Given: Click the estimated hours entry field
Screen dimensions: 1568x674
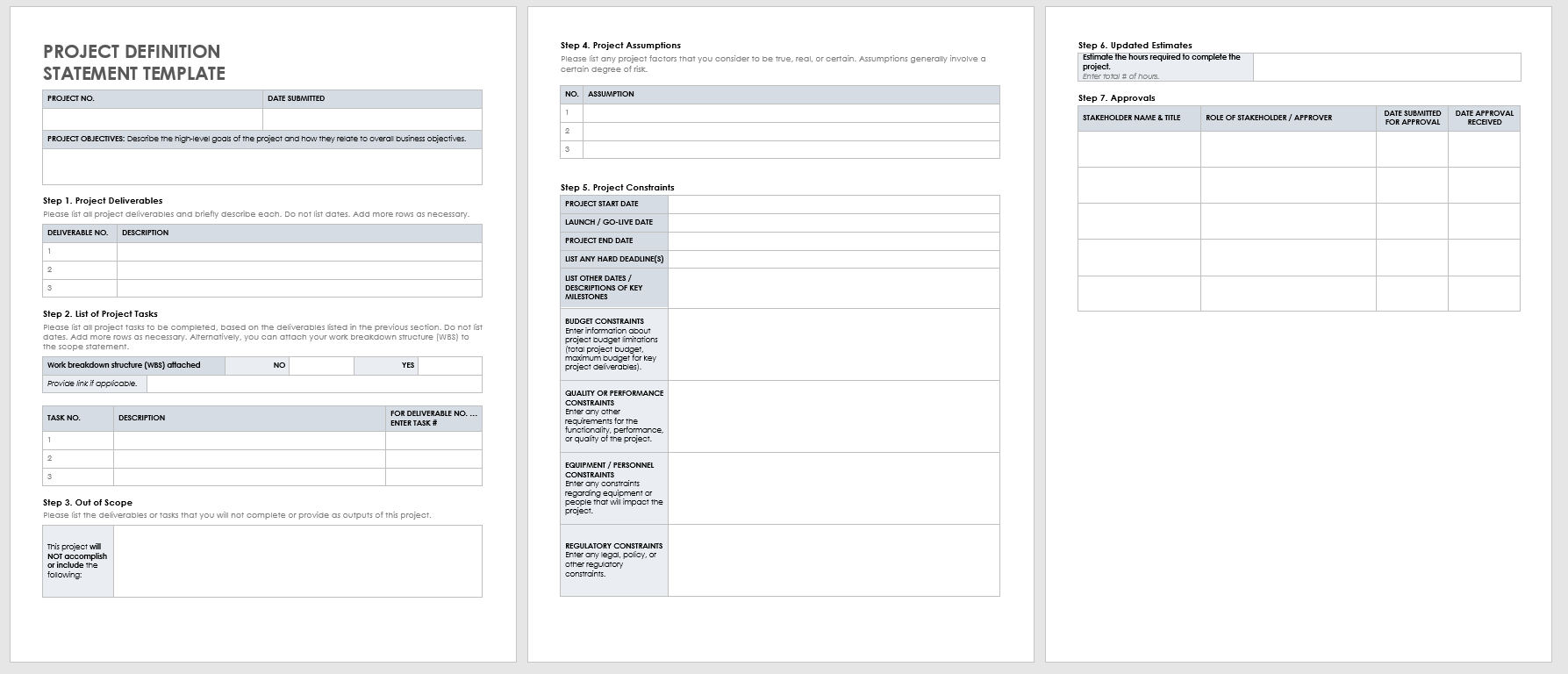Looking at the screenshot, I should 1386,67.
